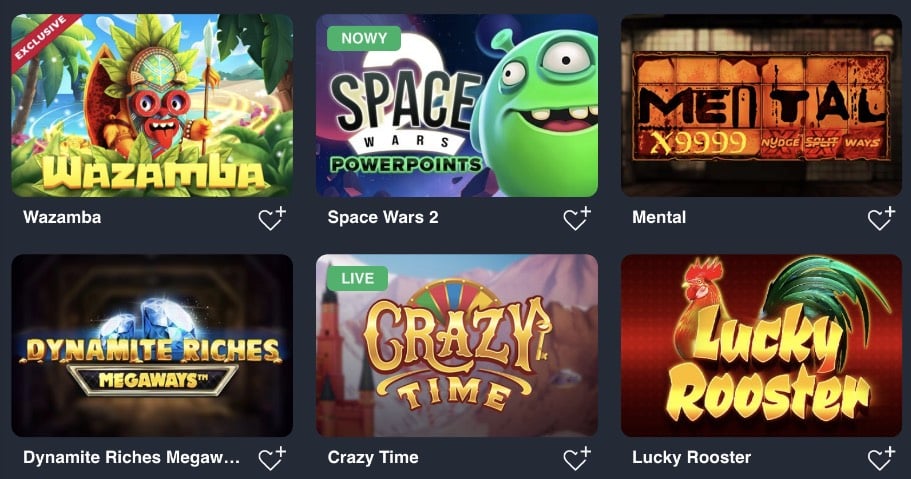Image resolution: width=911 pixels, height=479 pixels.
Task: Add Dynamite Riches Megaways to favorites
Action: [x=272, y=459]
